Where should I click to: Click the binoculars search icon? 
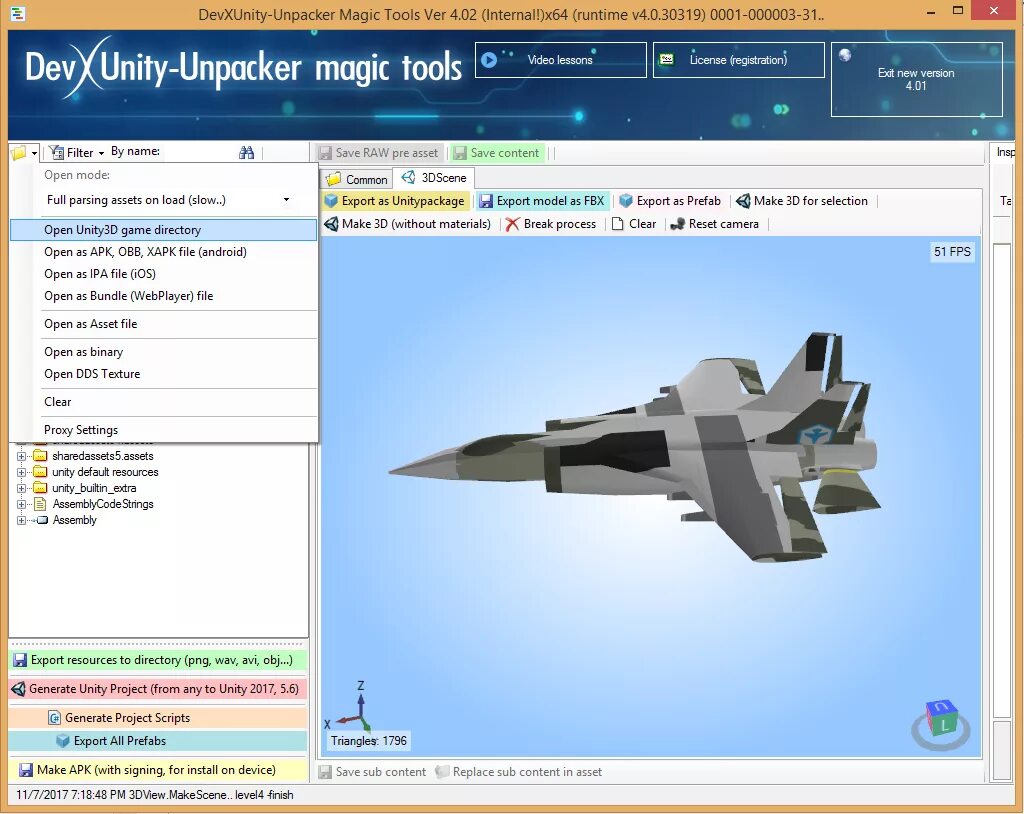coord(246,152)
